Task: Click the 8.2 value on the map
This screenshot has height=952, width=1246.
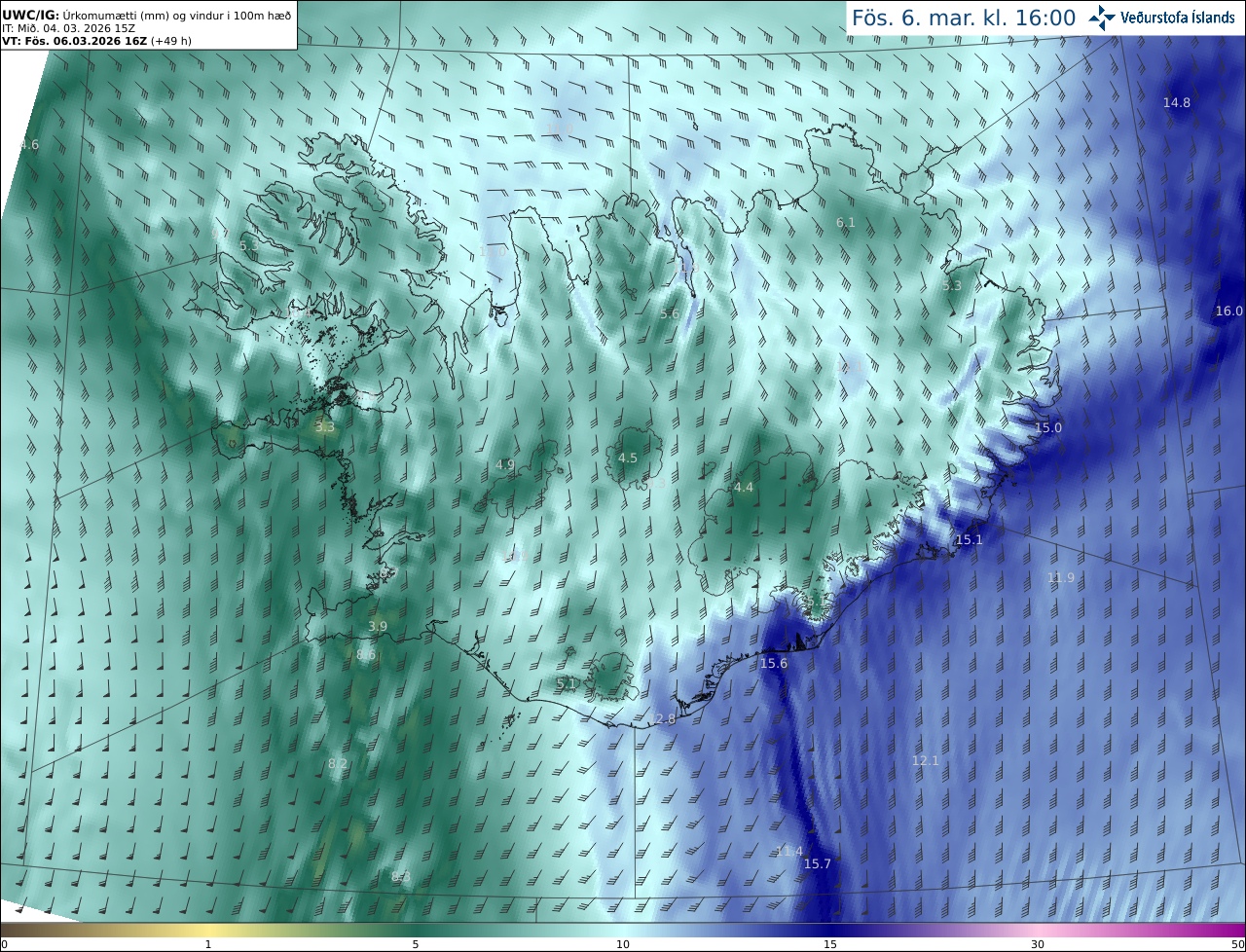Action: pyautogui.click(x=337, y=763)
